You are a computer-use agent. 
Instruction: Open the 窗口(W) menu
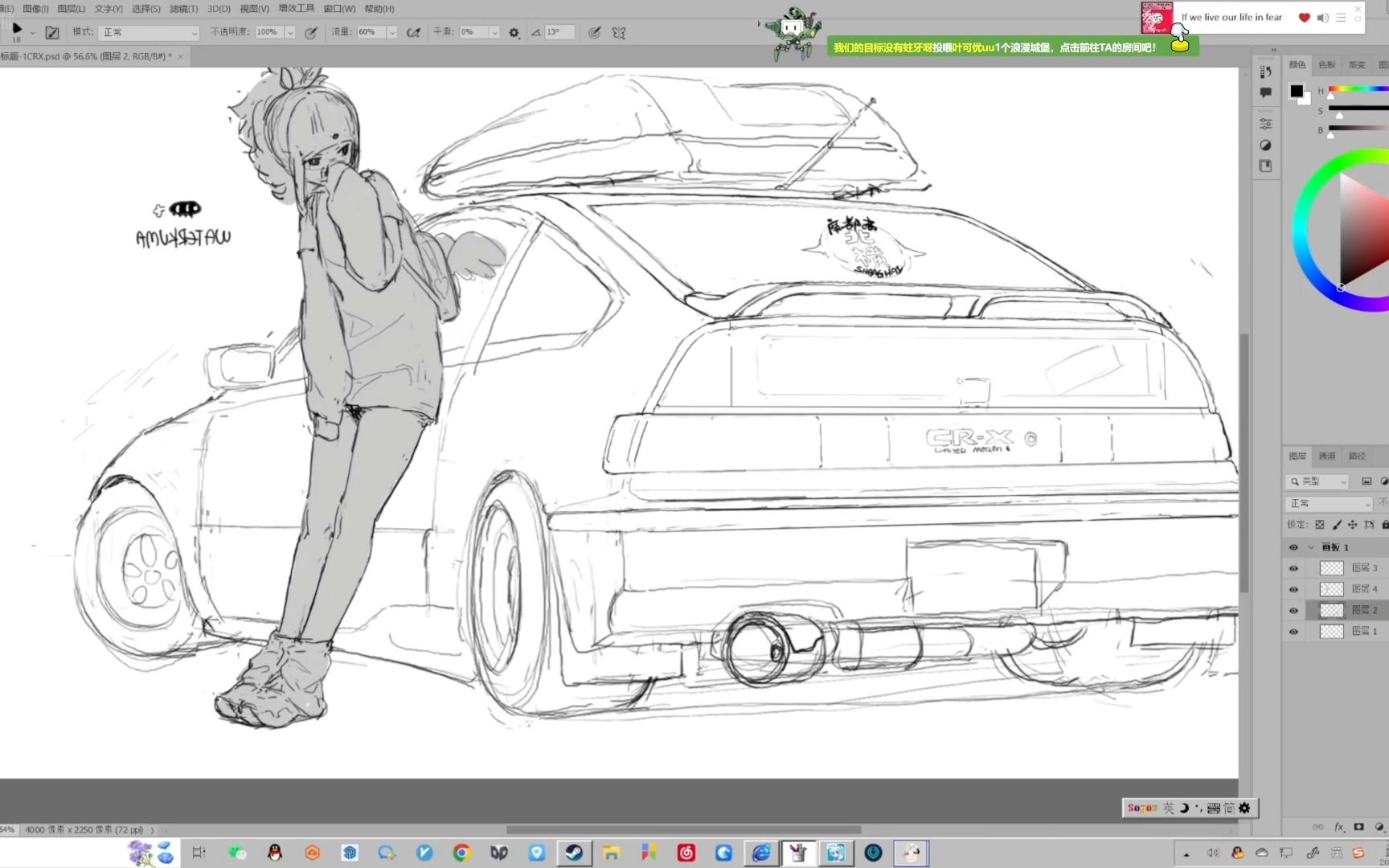click(x=339, y=9)
